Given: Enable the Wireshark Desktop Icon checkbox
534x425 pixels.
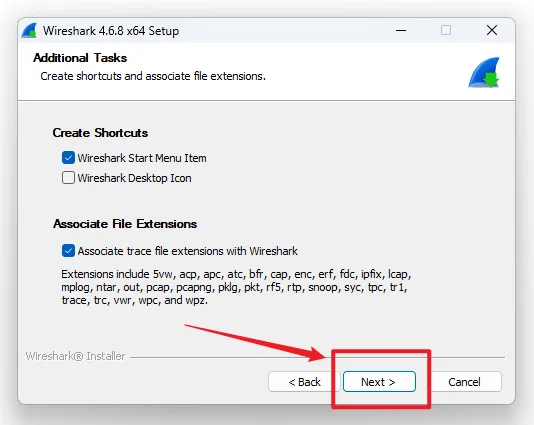Looking at the screenshot, I should (68, 178).
